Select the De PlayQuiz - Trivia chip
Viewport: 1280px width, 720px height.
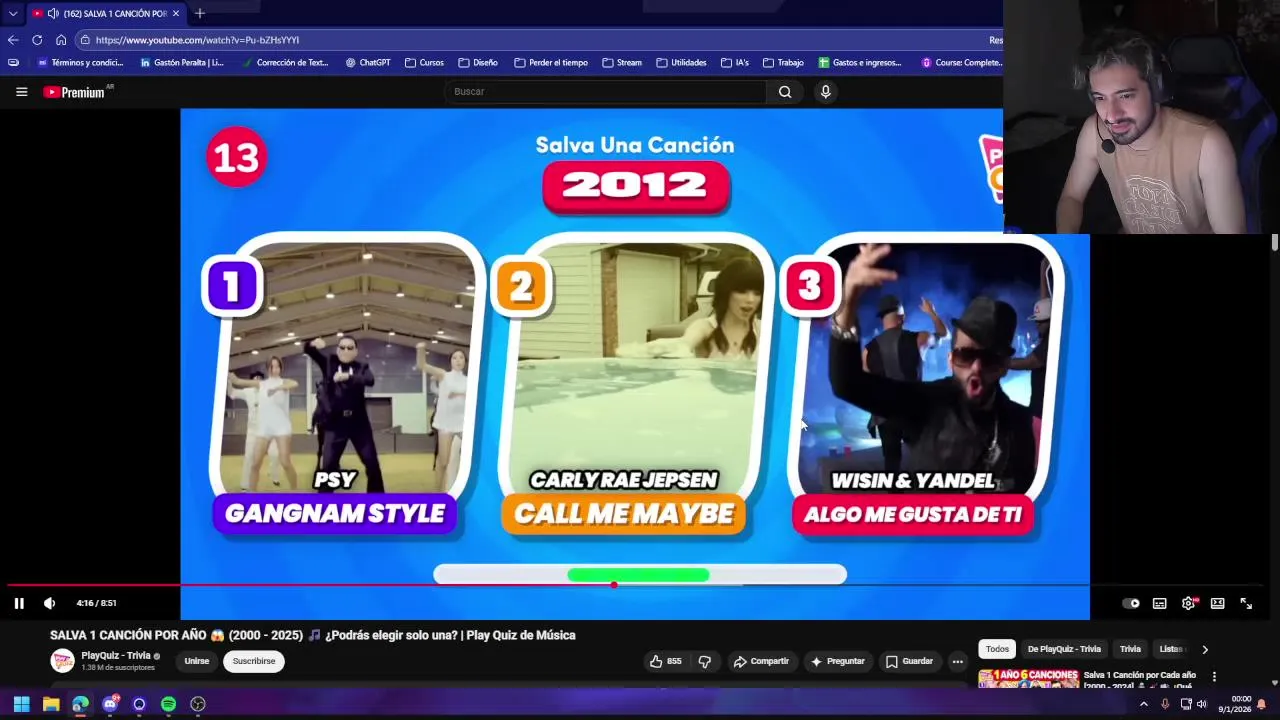tap(1064, 649)
